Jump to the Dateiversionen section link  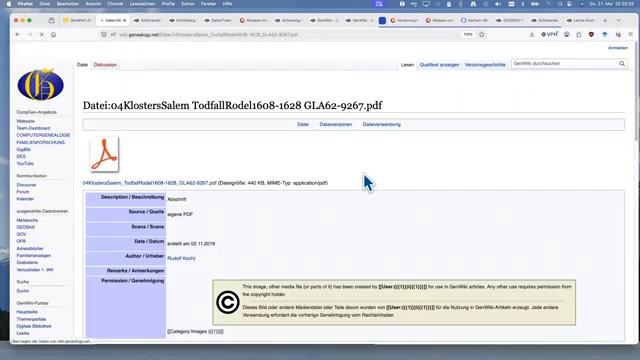click(x=336, y=124)
